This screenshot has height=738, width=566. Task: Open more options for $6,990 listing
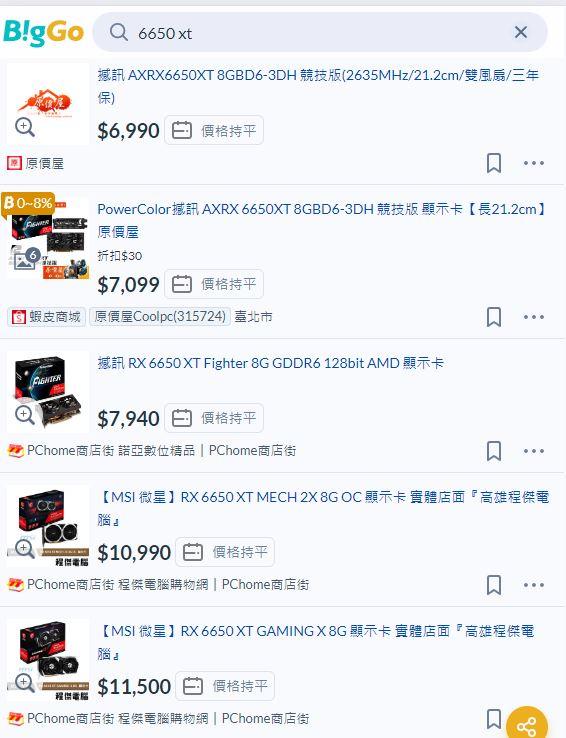(534, 163)
